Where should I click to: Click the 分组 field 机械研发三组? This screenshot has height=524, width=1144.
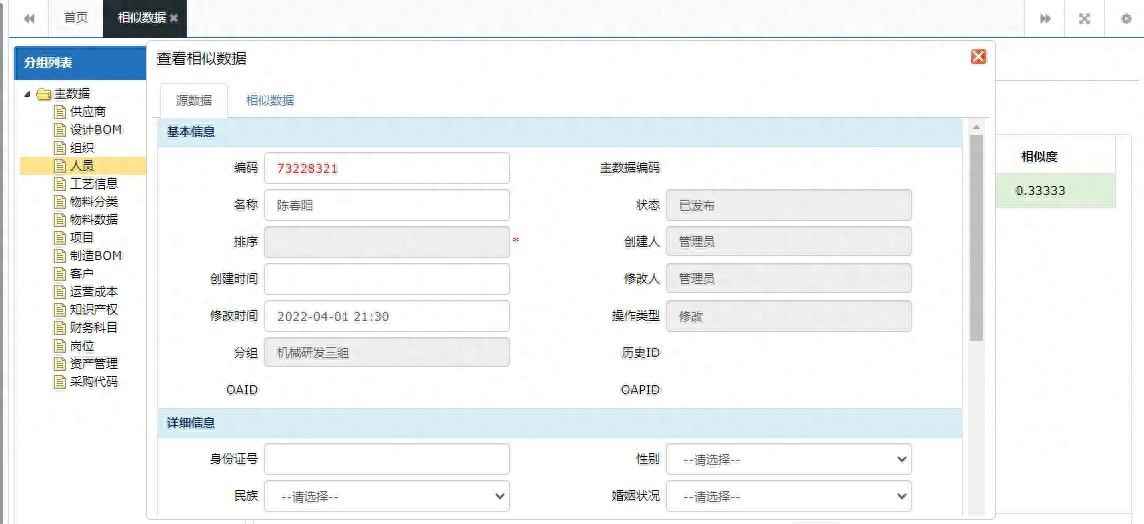387,352
